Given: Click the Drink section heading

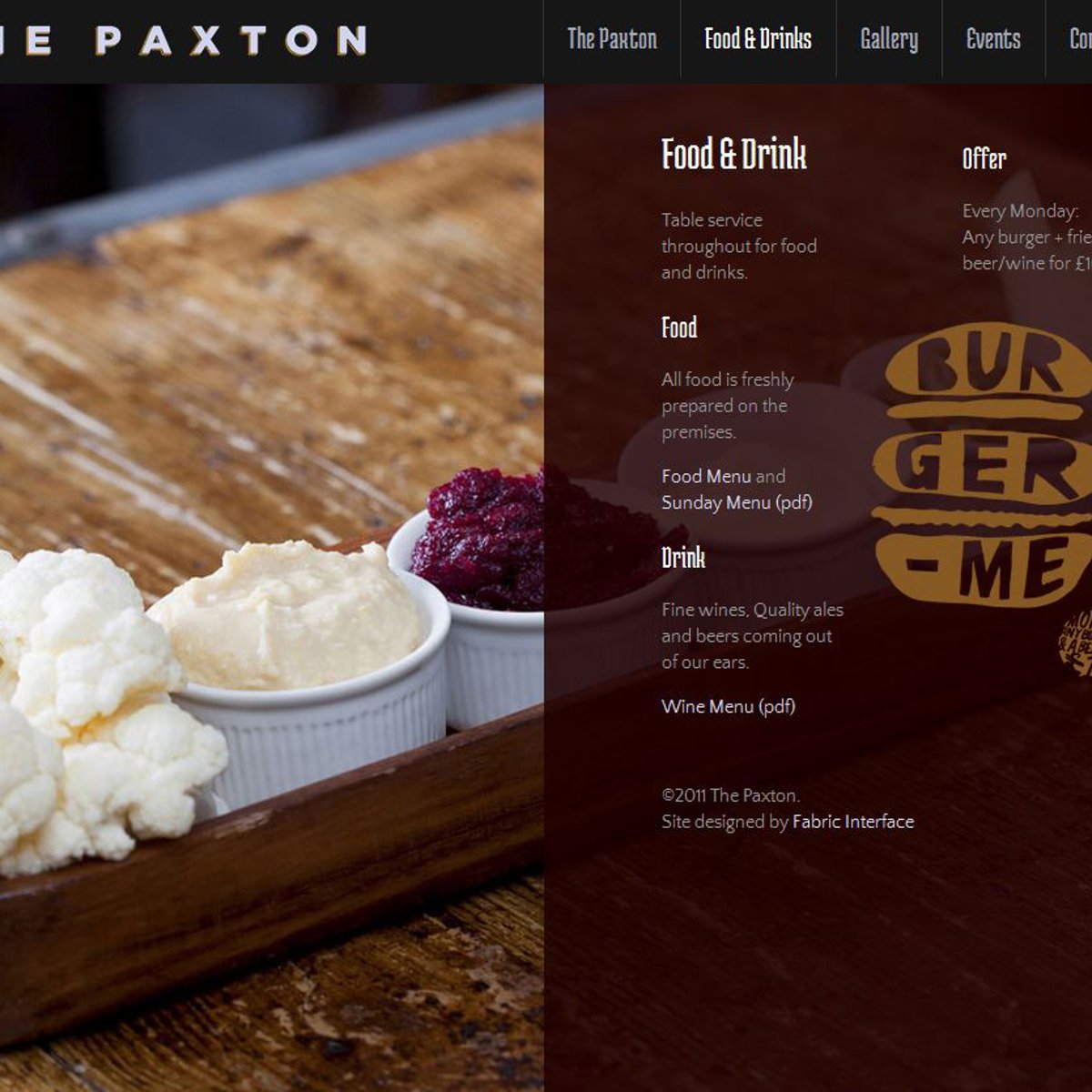Looking at the screenshot, I should tap(683, 558).
